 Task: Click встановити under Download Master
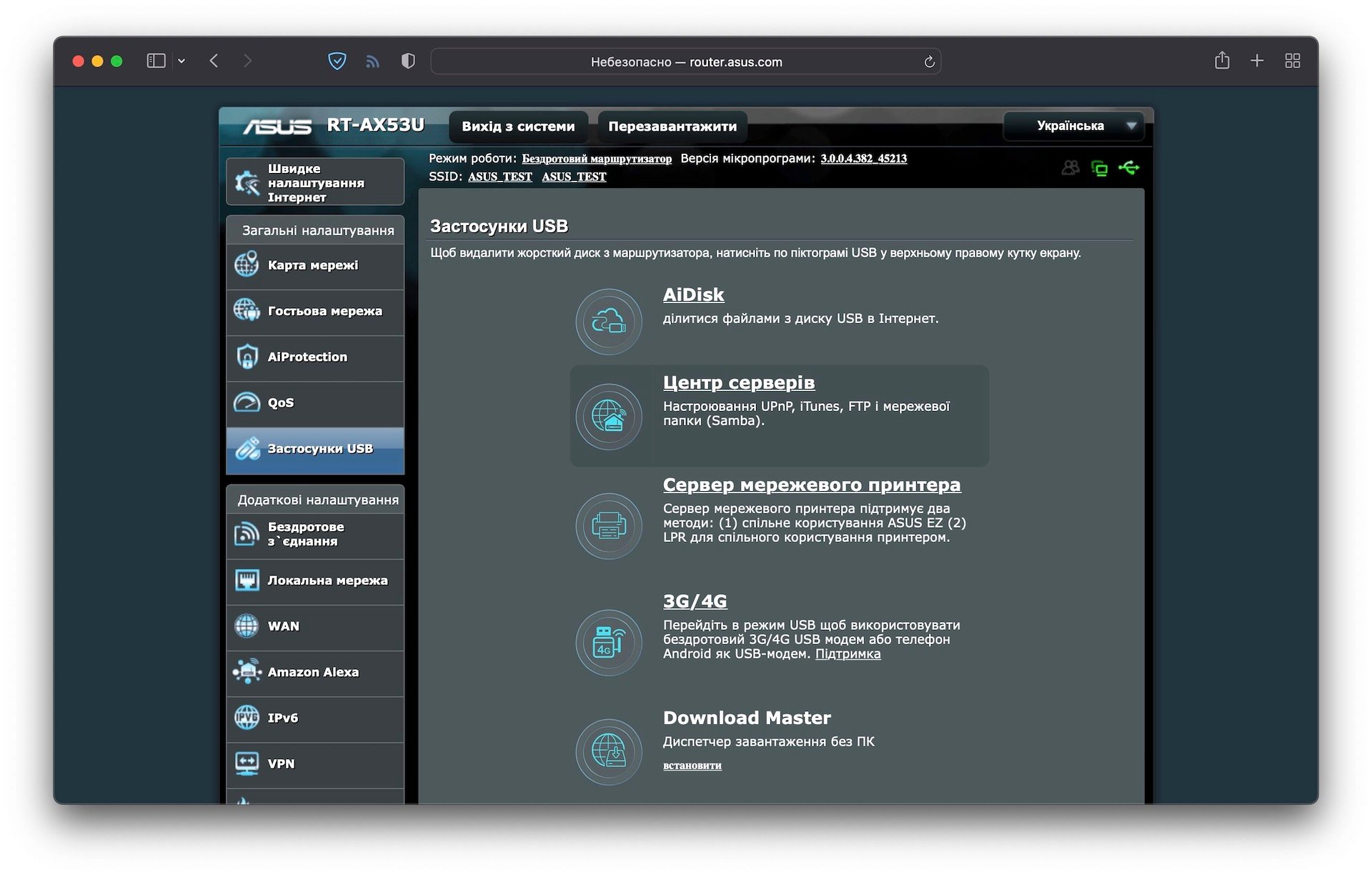(692, 765)
